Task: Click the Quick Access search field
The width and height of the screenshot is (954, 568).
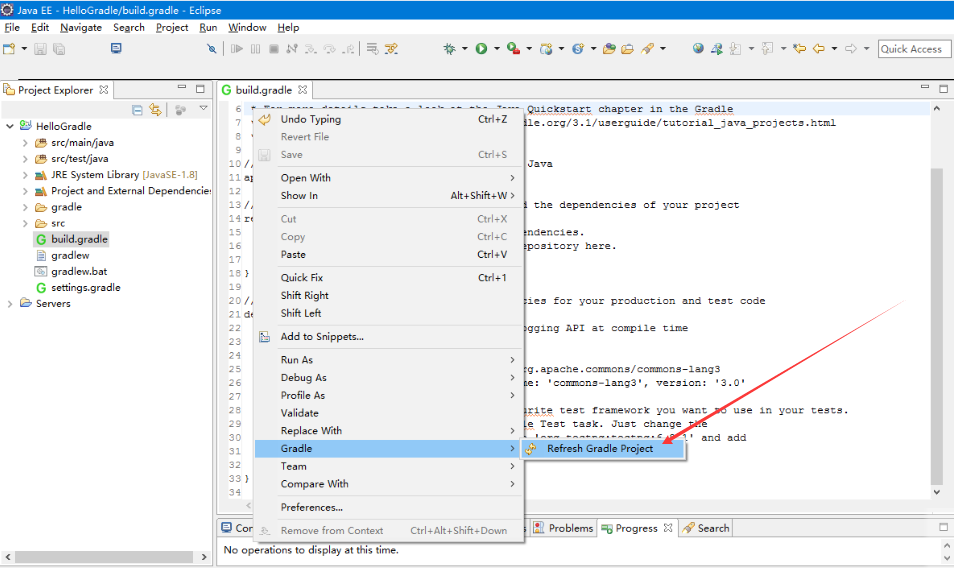Action: coord(914,49)
